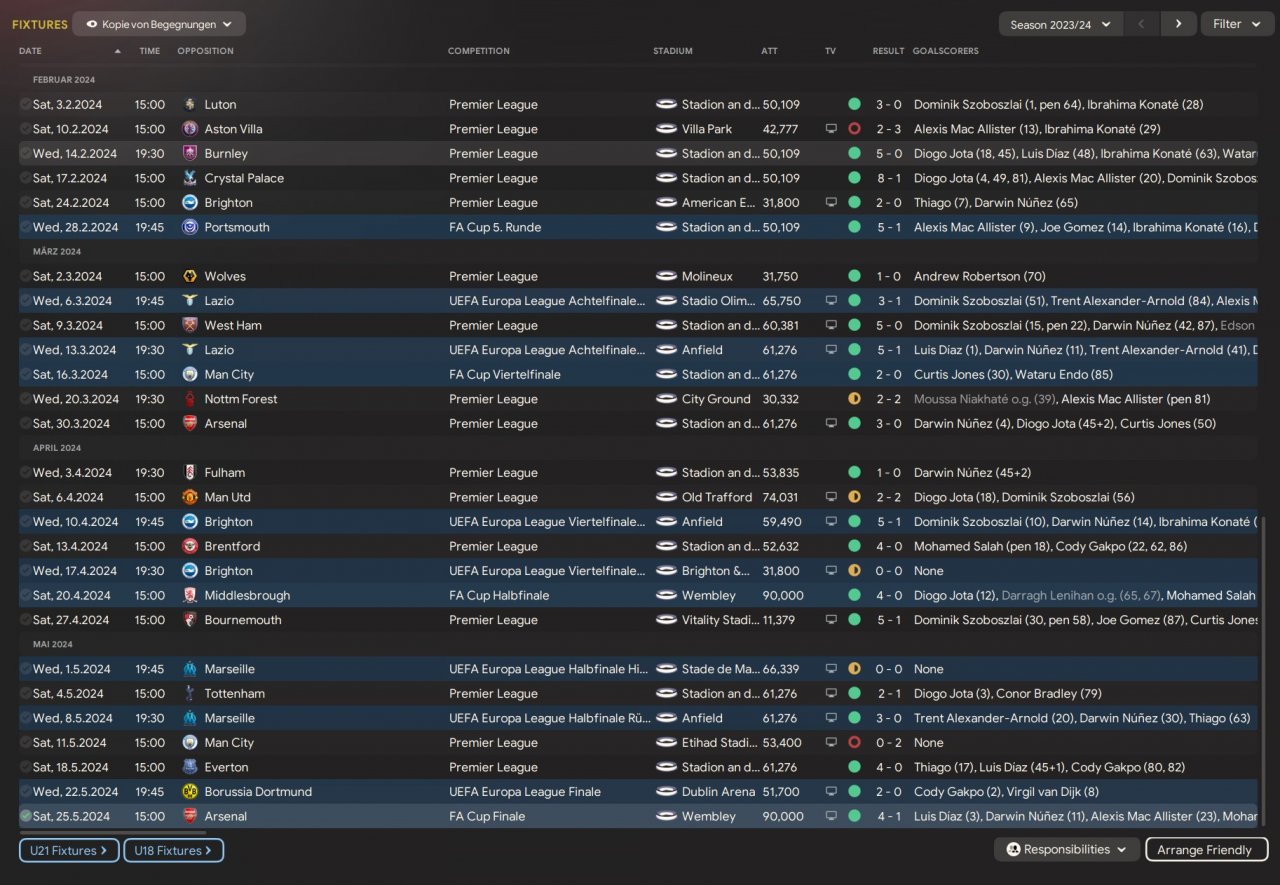Toggle the green check on the 25.5.2024 Arsenal row
The image size is (1280, 885).
(25, 816)
